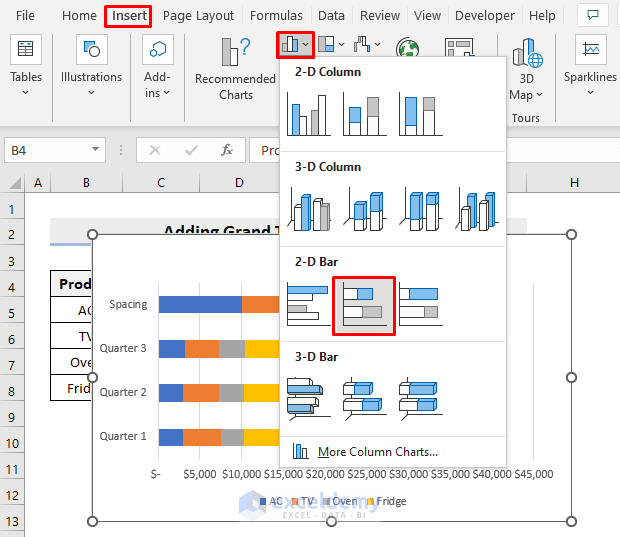The image size is (620, 537).
Task: Click the Maps globe icon
Action: pos(407,47)
